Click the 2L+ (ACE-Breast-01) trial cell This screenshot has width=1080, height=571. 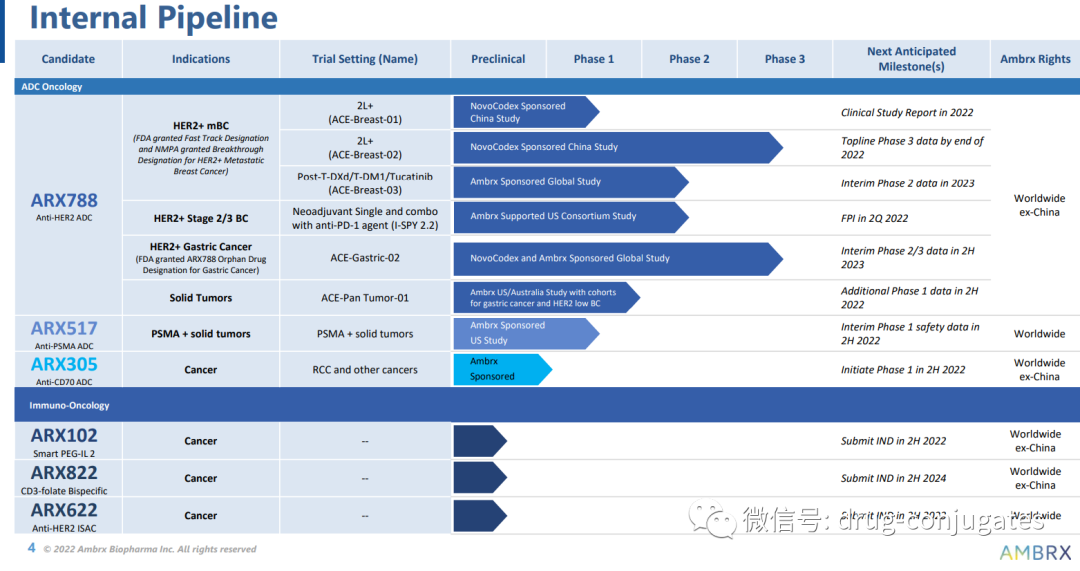[365, 112]
